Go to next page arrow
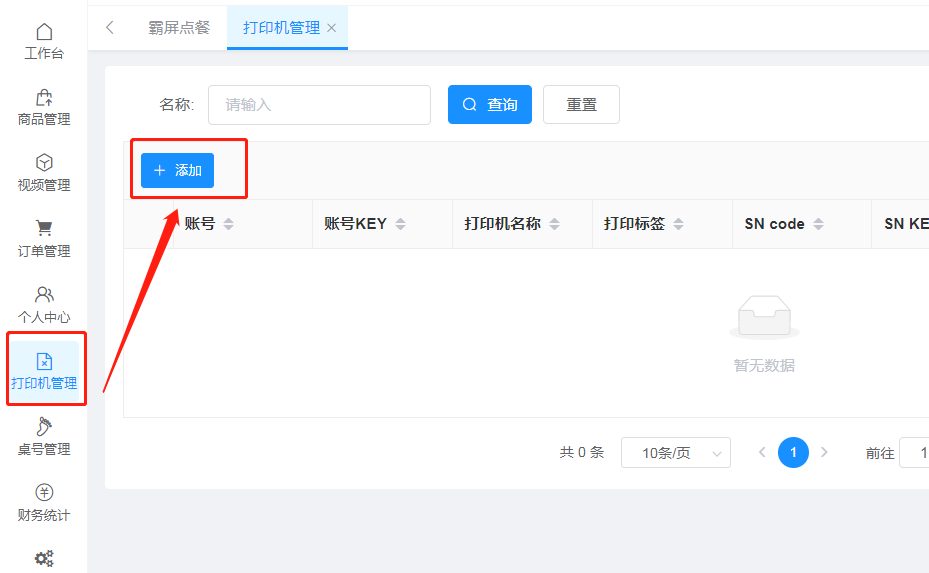The image size is (929, 573). (824, 452)
